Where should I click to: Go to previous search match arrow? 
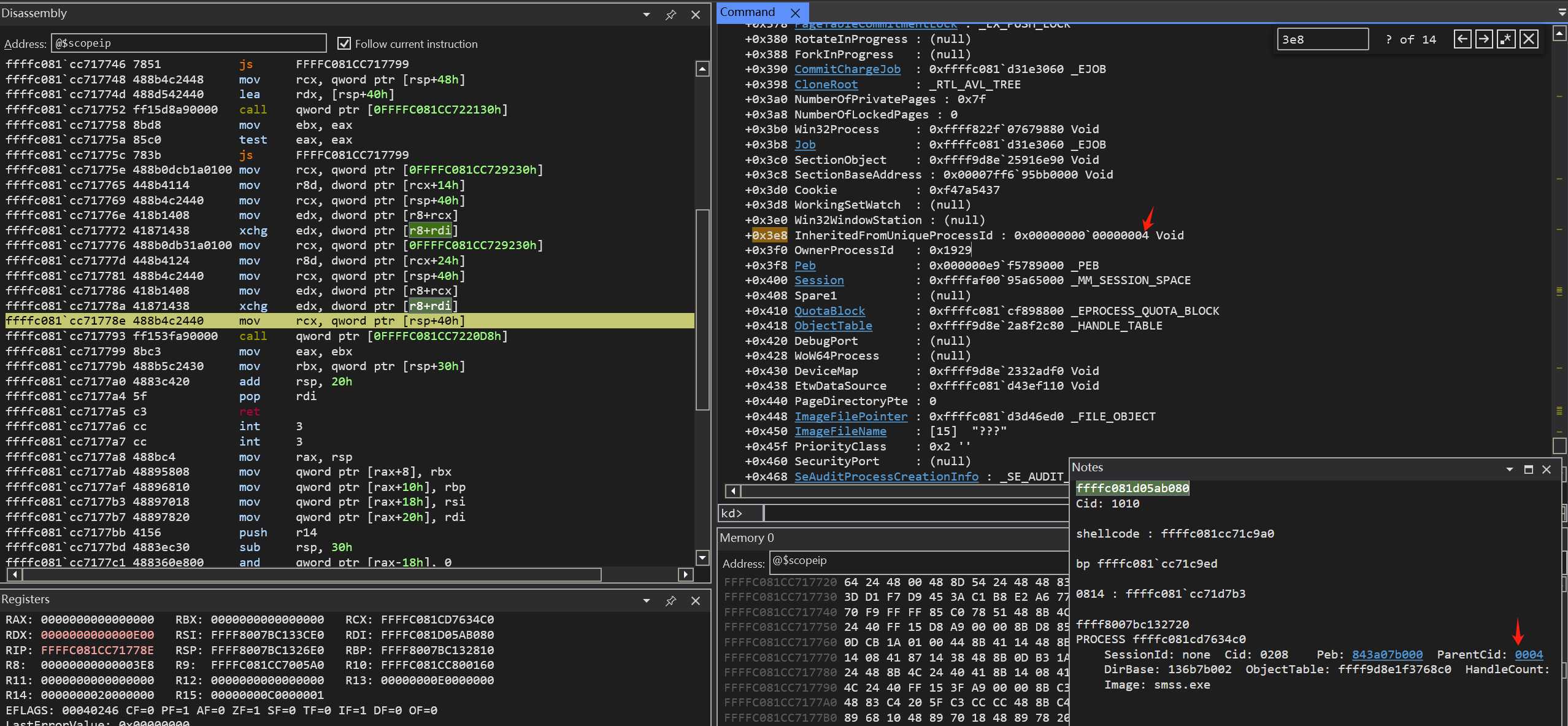(1462, 39)
